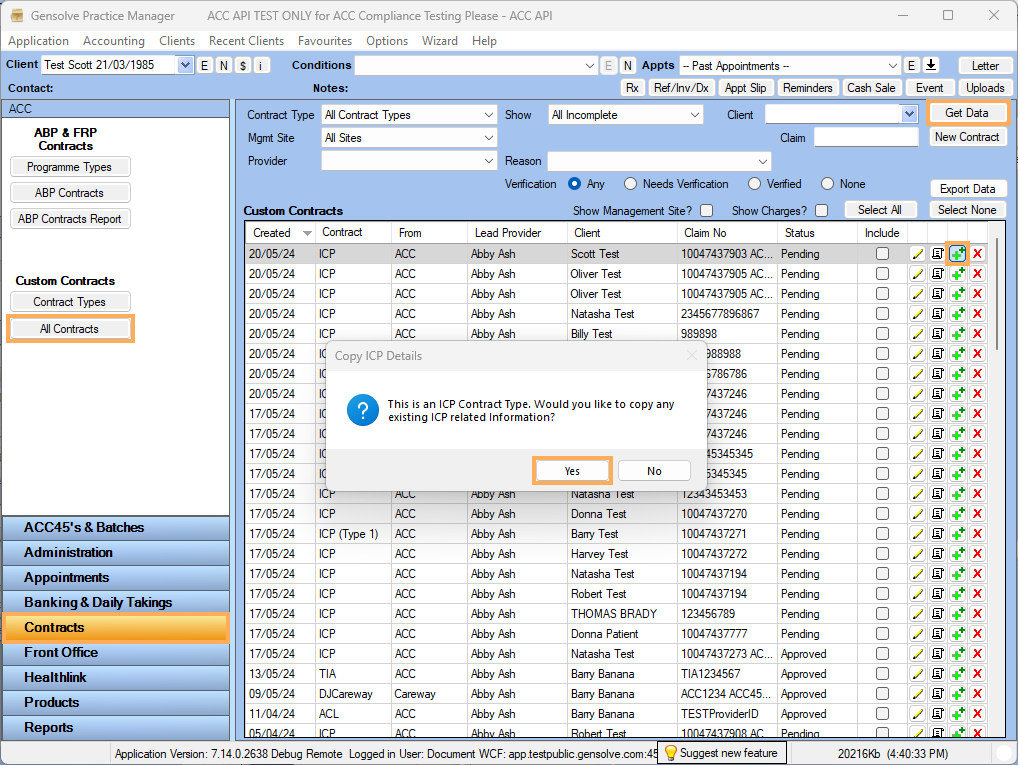Viewport: 1020px width, 766px height.
Task: Click No in Copy ICP Details dialog
Action: (x=654, y=471)
